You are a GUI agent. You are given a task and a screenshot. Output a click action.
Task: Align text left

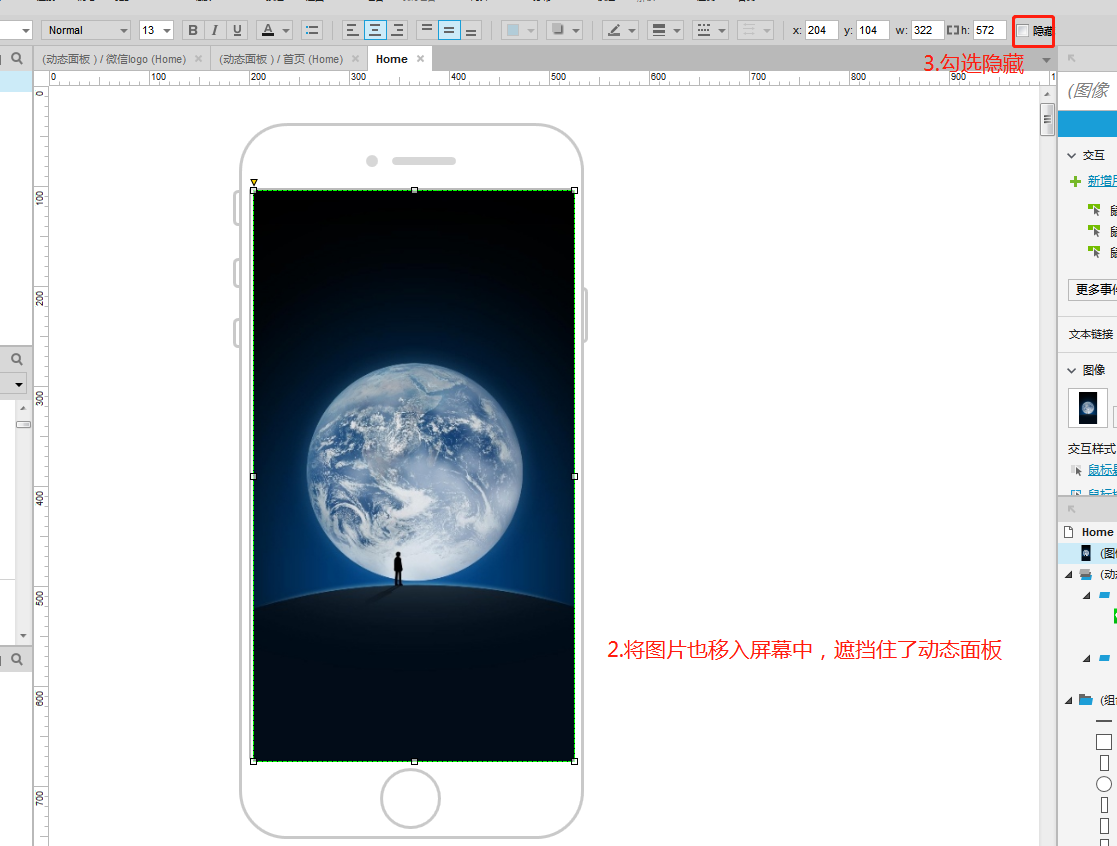point(353,30)
